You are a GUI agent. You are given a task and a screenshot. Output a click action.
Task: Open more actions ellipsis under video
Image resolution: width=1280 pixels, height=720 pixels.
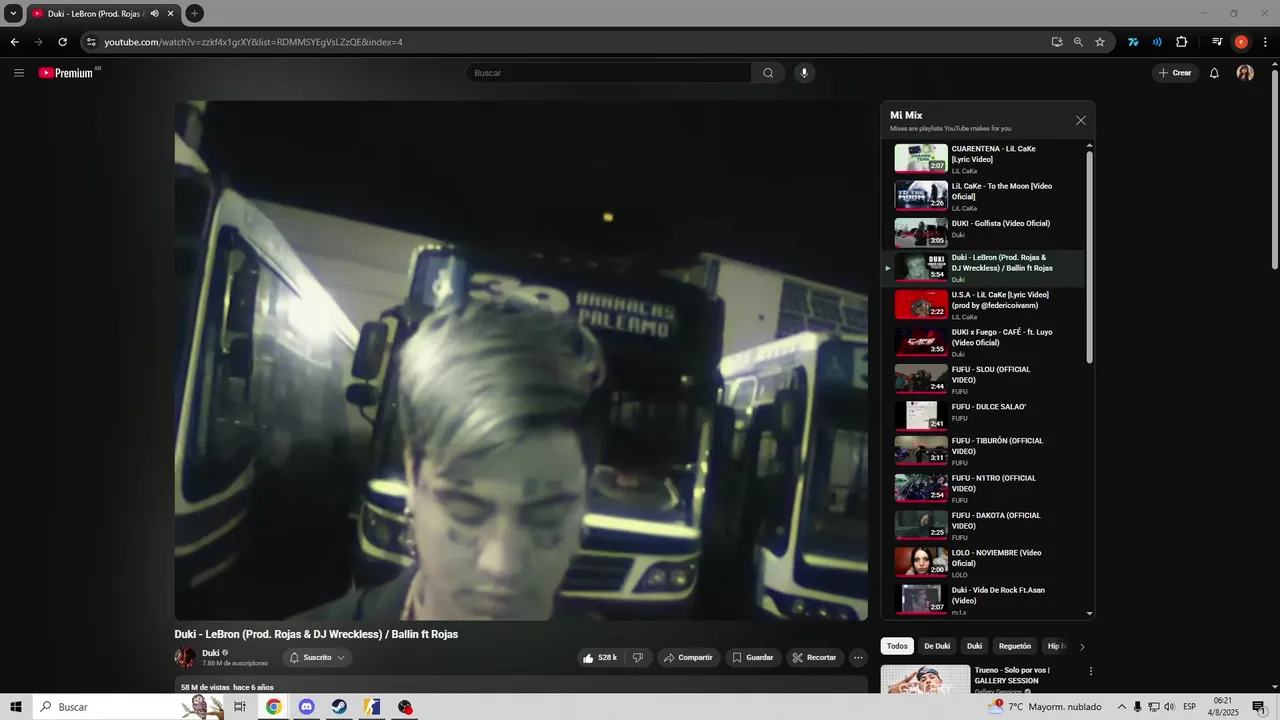[858, 658]
